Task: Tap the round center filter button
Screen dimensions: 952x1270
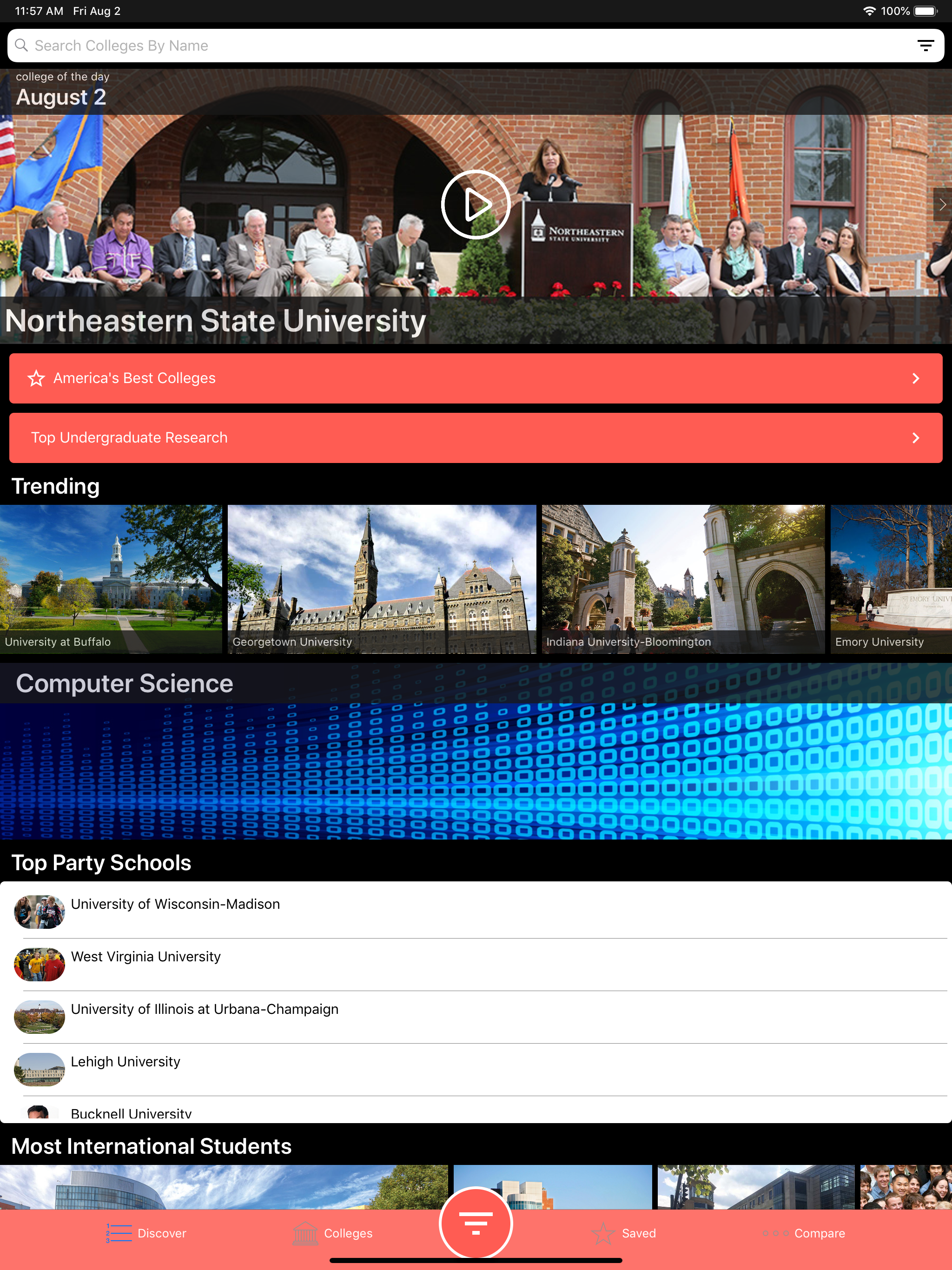Action: (x=476, y=1224)
